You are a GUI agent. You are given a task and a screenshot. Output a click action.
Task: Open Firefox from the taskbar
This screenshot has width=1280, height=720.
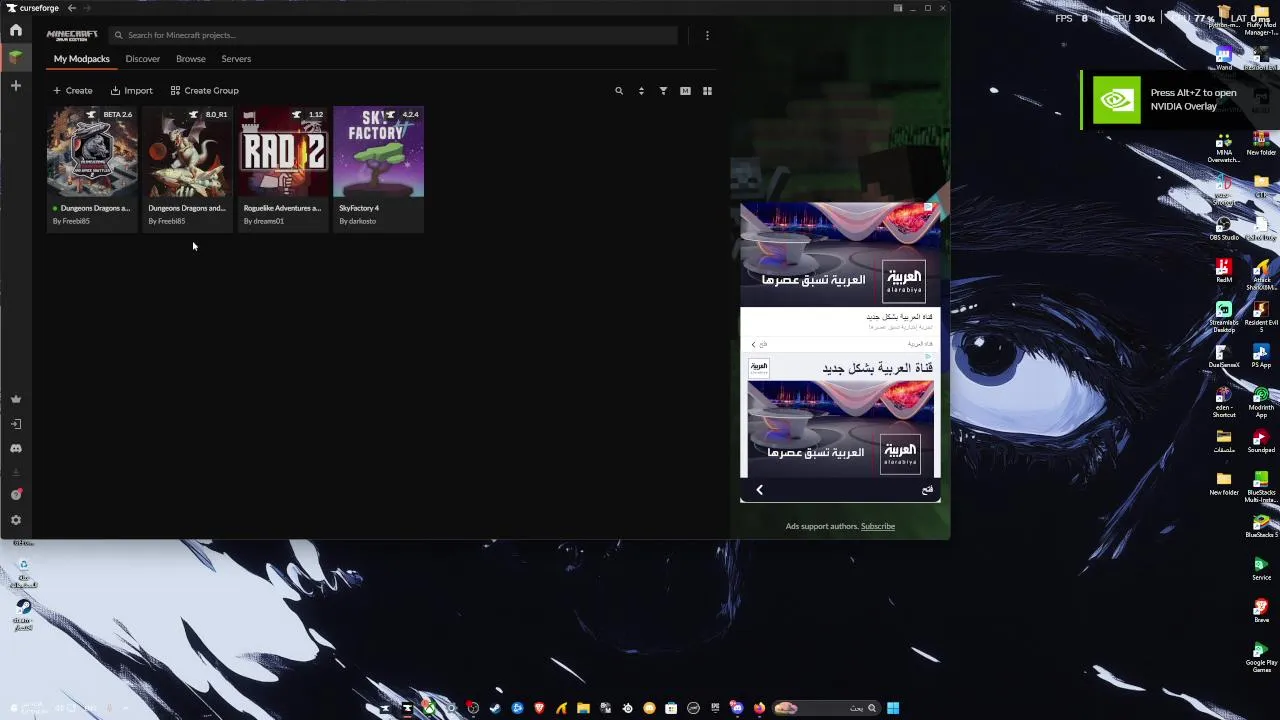[x=759, y=708]
